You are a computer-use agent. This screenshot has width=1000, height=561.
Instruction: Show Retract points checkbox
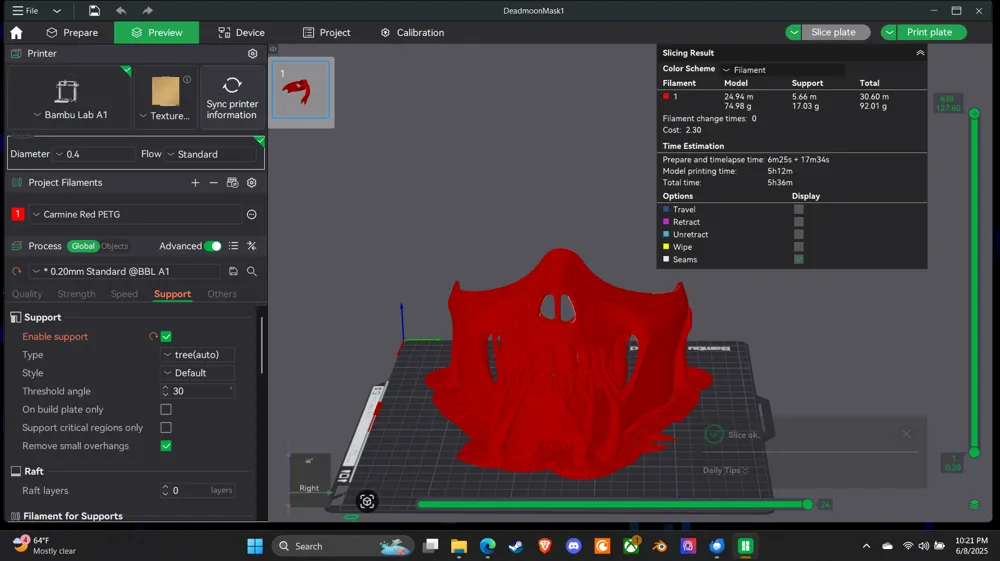click(x=798, y=222)
